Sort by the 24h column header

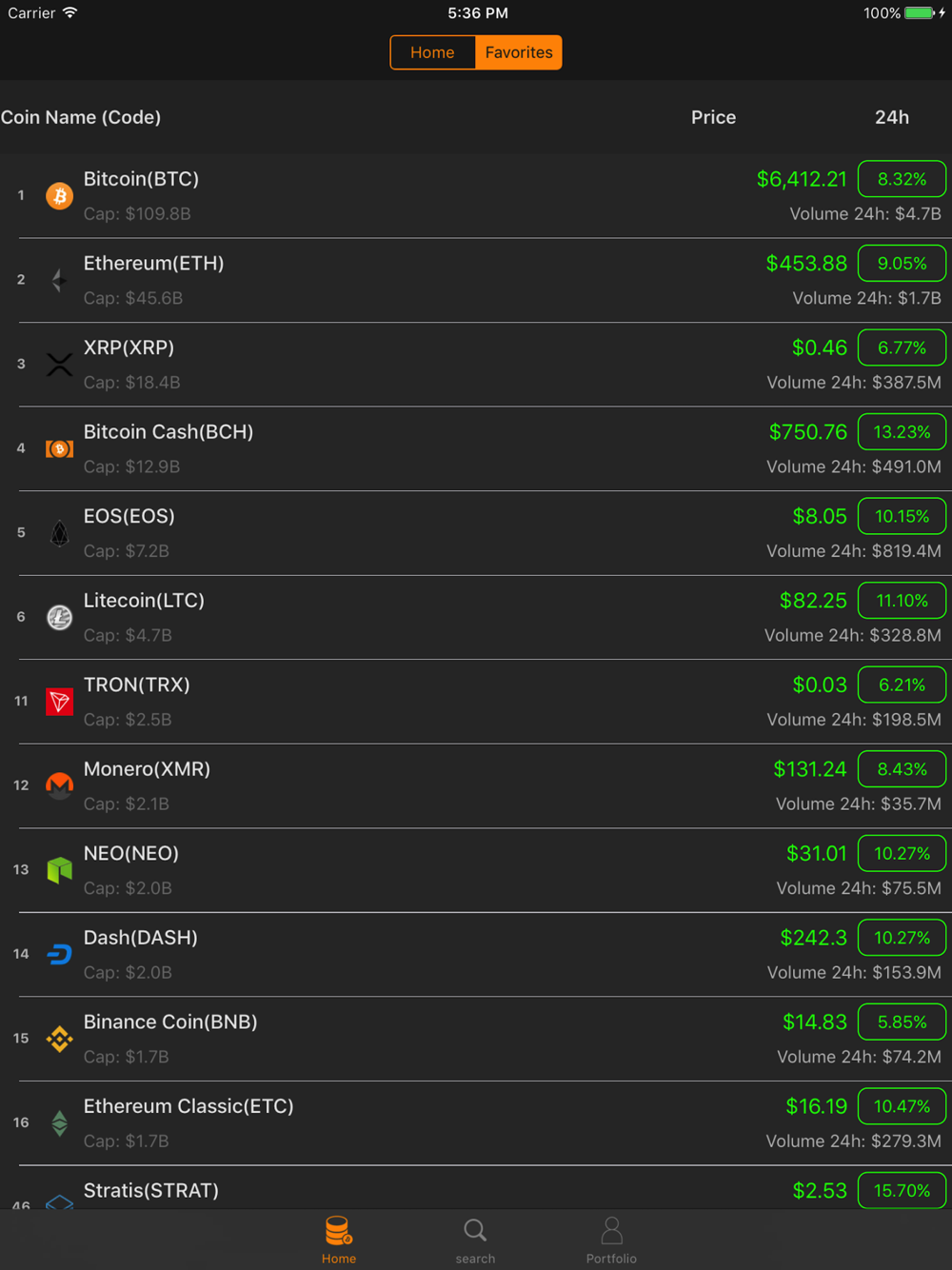pos(892,117)
